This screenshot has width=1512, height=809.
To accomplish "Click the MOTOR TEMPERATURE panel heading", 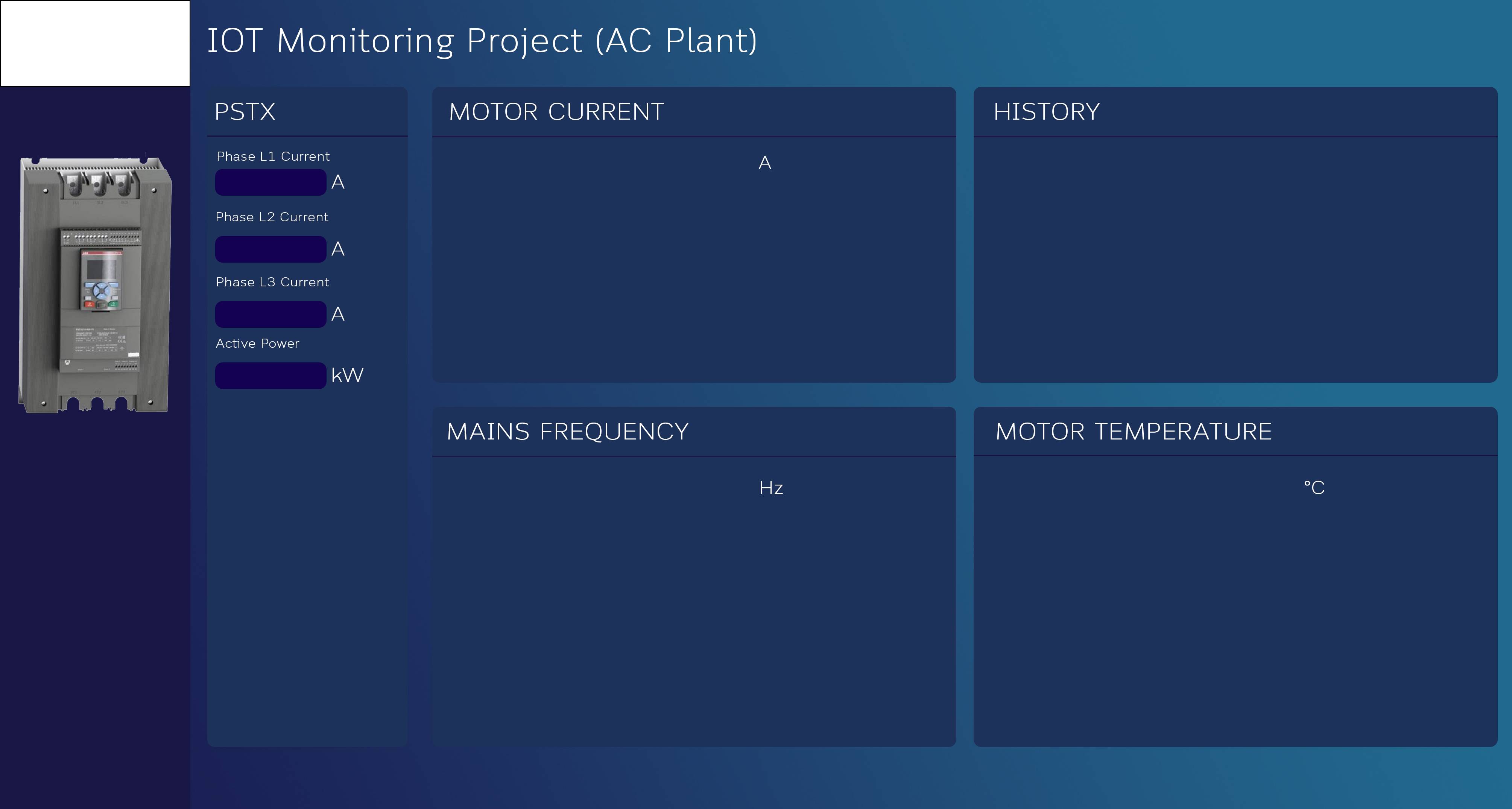I will tap(1134, 432).
